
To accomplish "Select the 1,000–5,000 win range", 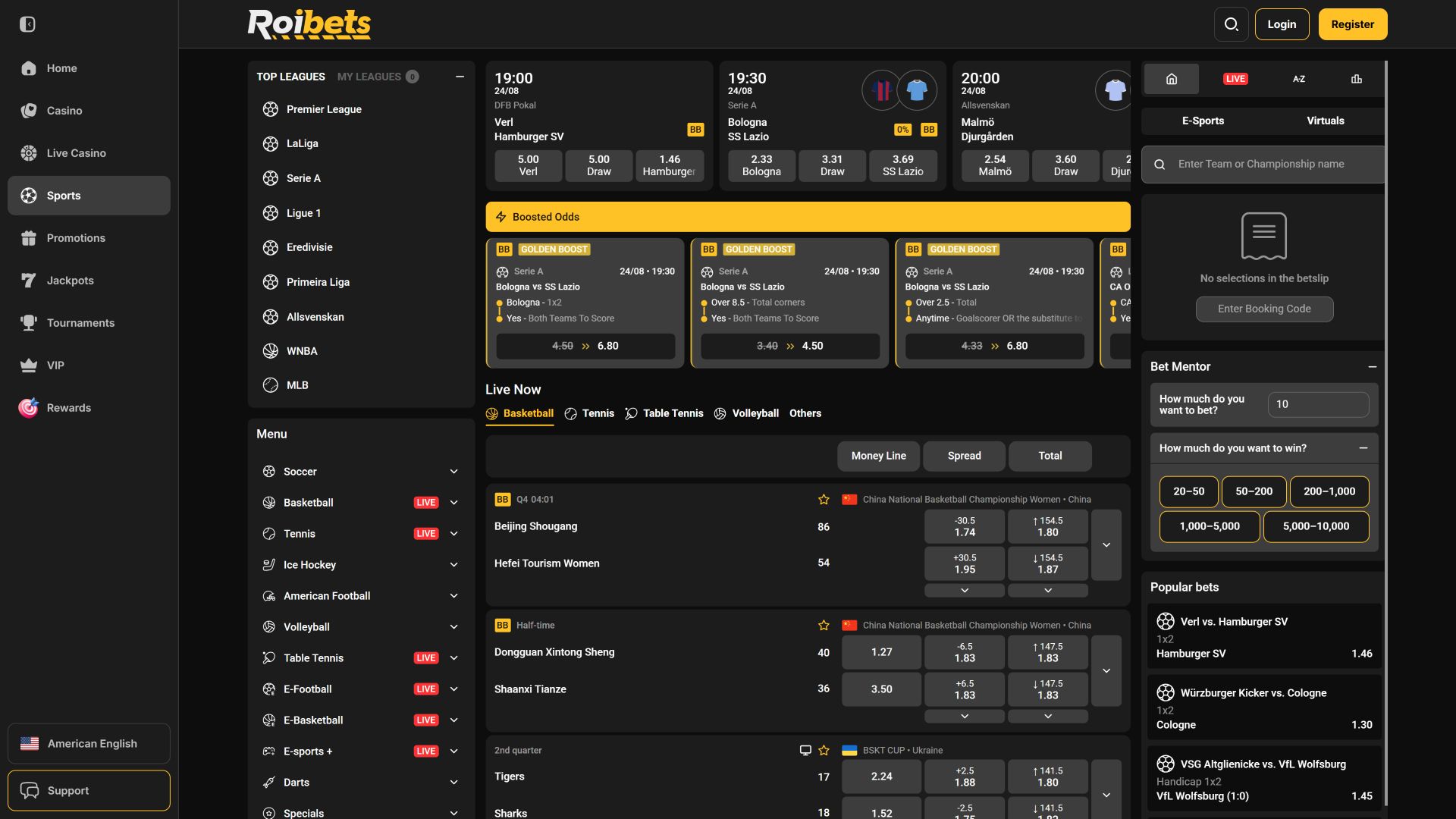I will pos(1210,526).
